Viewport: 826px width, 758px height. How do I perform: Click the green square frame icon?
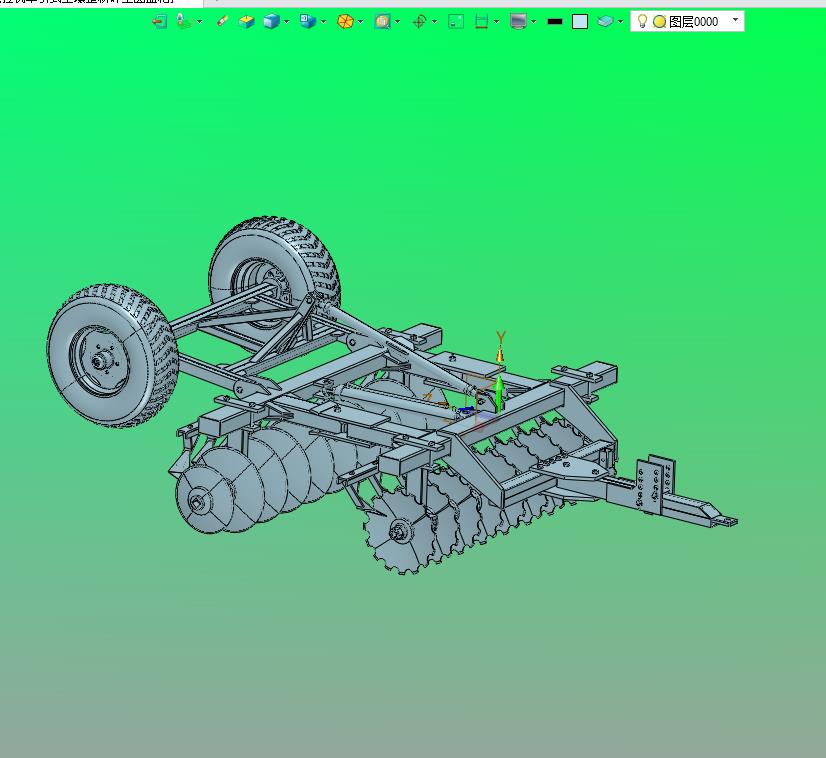click(x=456, y=22)
